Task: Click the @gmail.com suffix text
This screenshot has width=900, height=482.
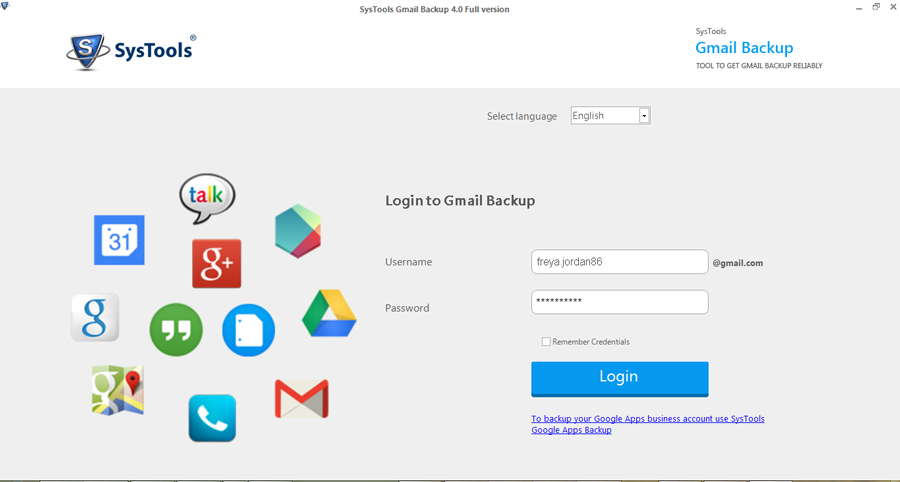Action: point(738,263)
